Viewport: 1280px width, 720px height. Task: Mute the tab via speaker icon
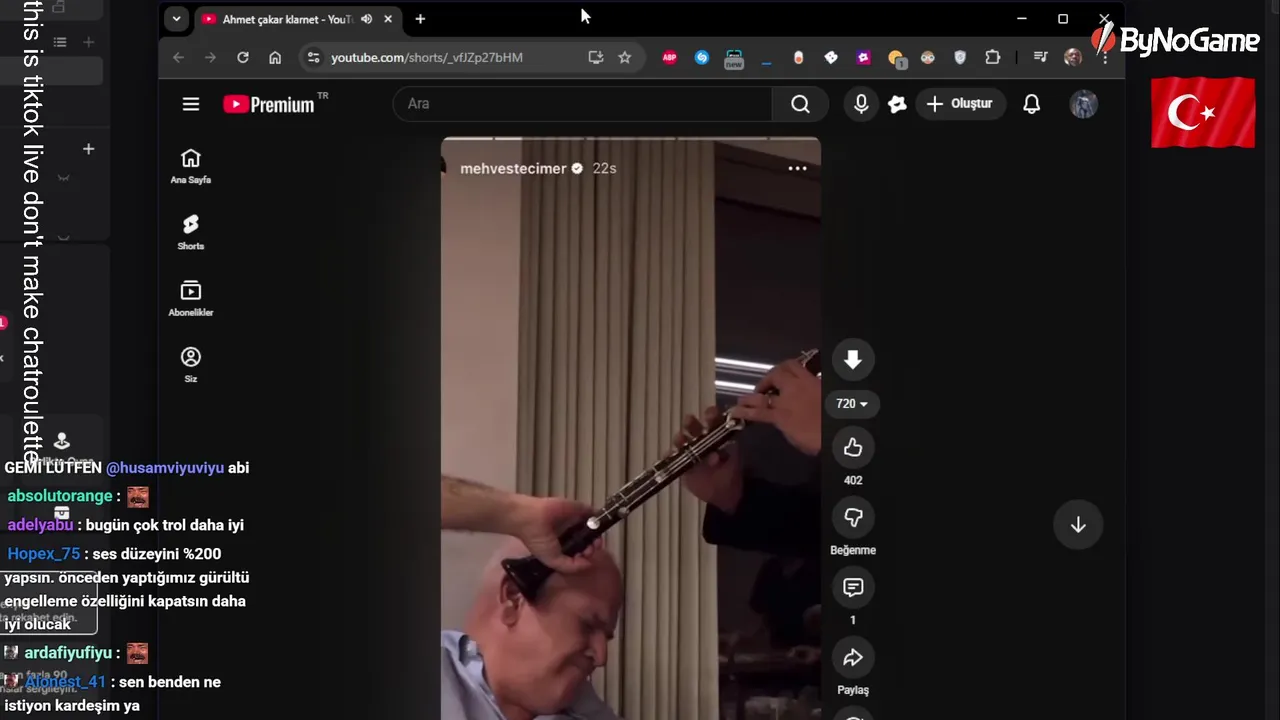coord(366,19)
